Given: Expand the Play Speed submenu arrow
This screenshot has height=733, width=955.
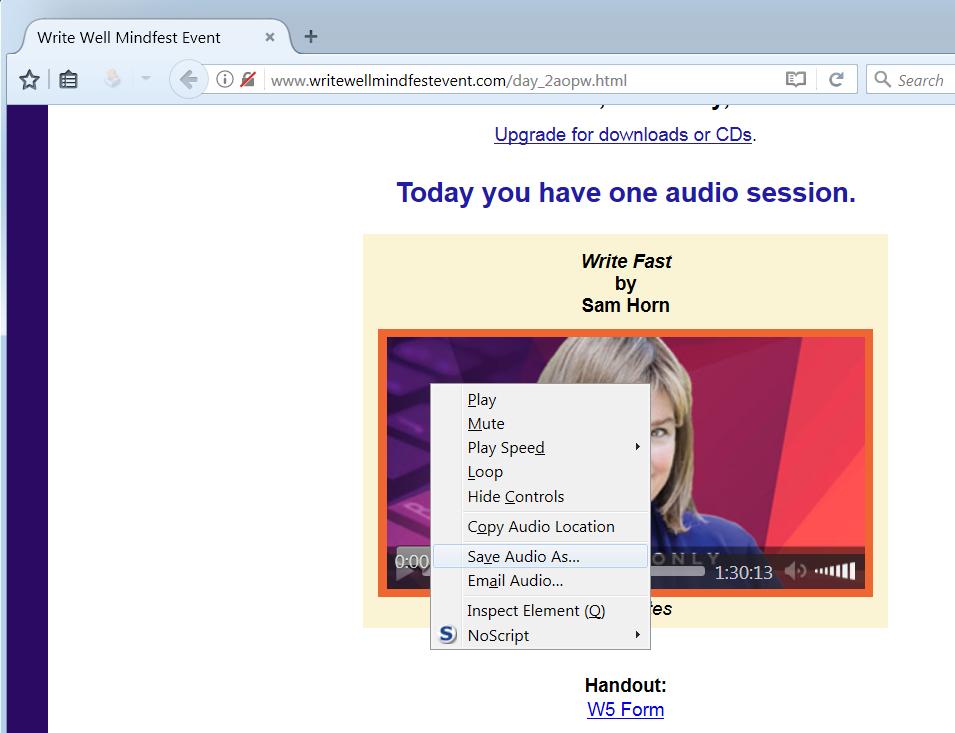Looking at the screenshot, I should (x=637, y=447).
